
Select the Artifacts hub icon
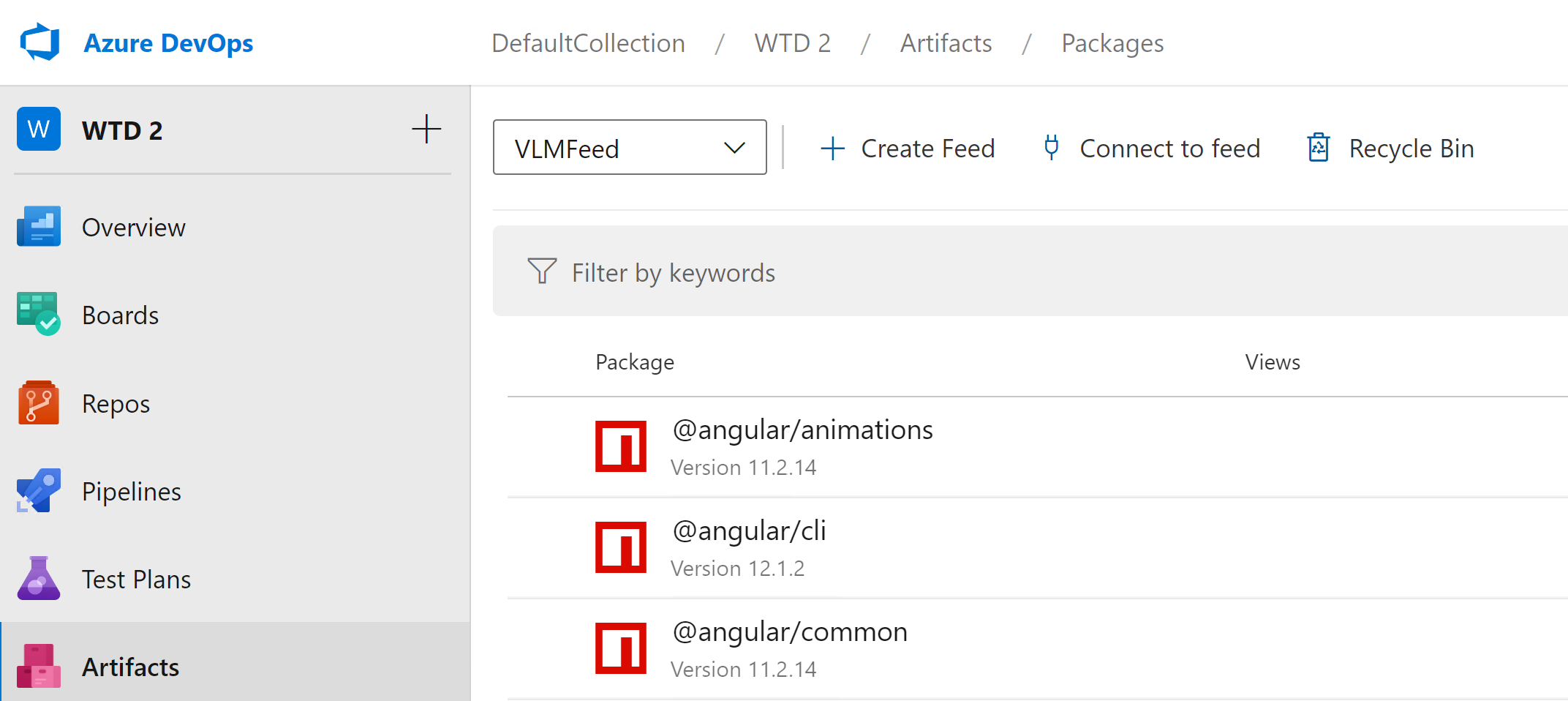(x=39, y=667)
